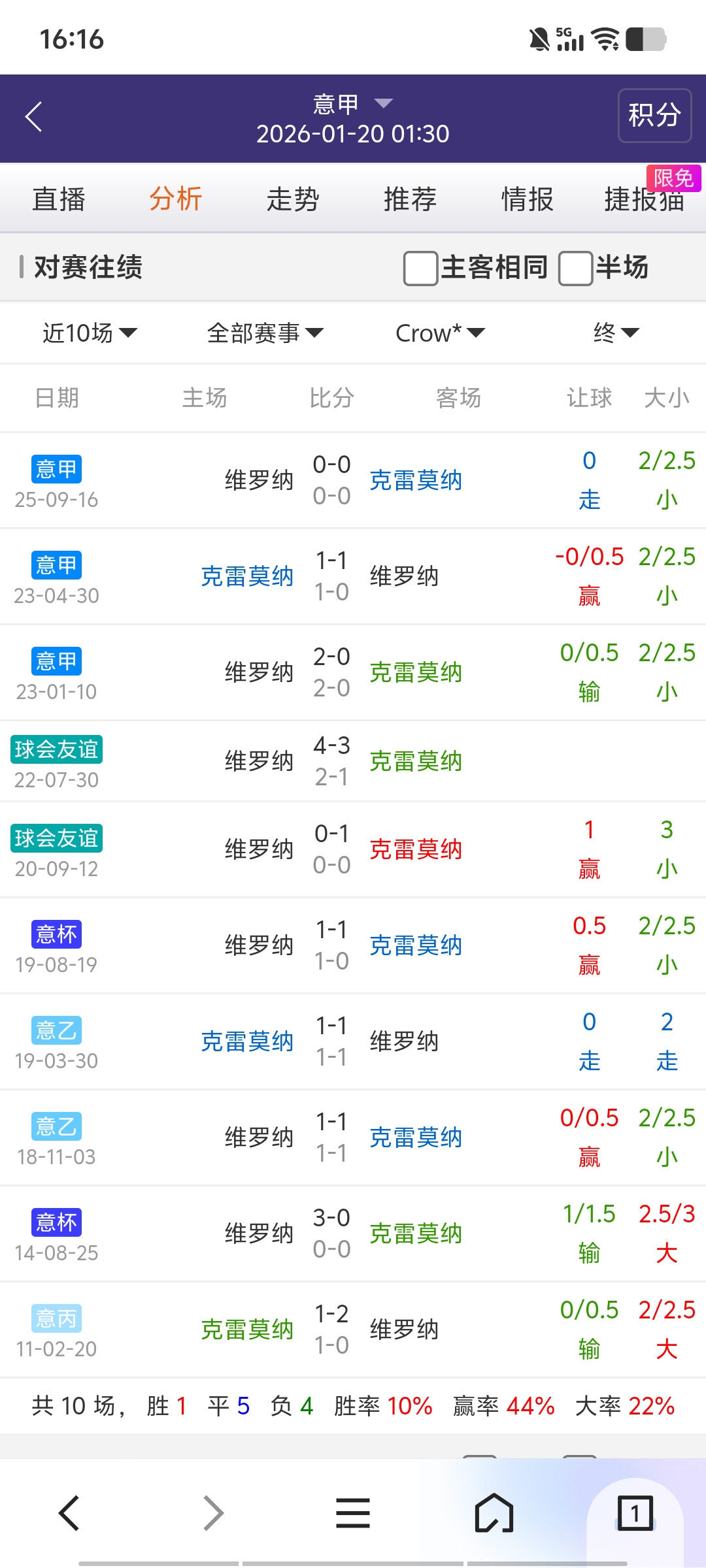Tap the 意甲 league badge dated 25-09-16
Viewport: 706px width, 1568px height.
click(56, 469)
